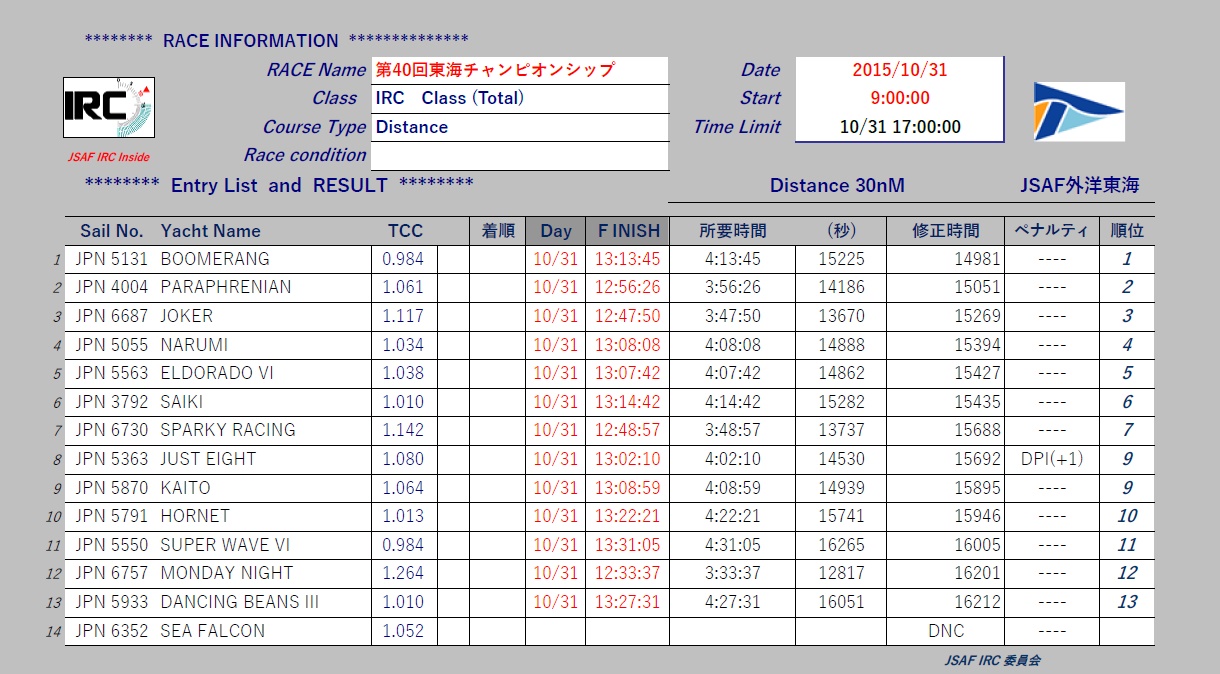Click the Distance 30nM label

pyautogui.click(x=837, y=185)
